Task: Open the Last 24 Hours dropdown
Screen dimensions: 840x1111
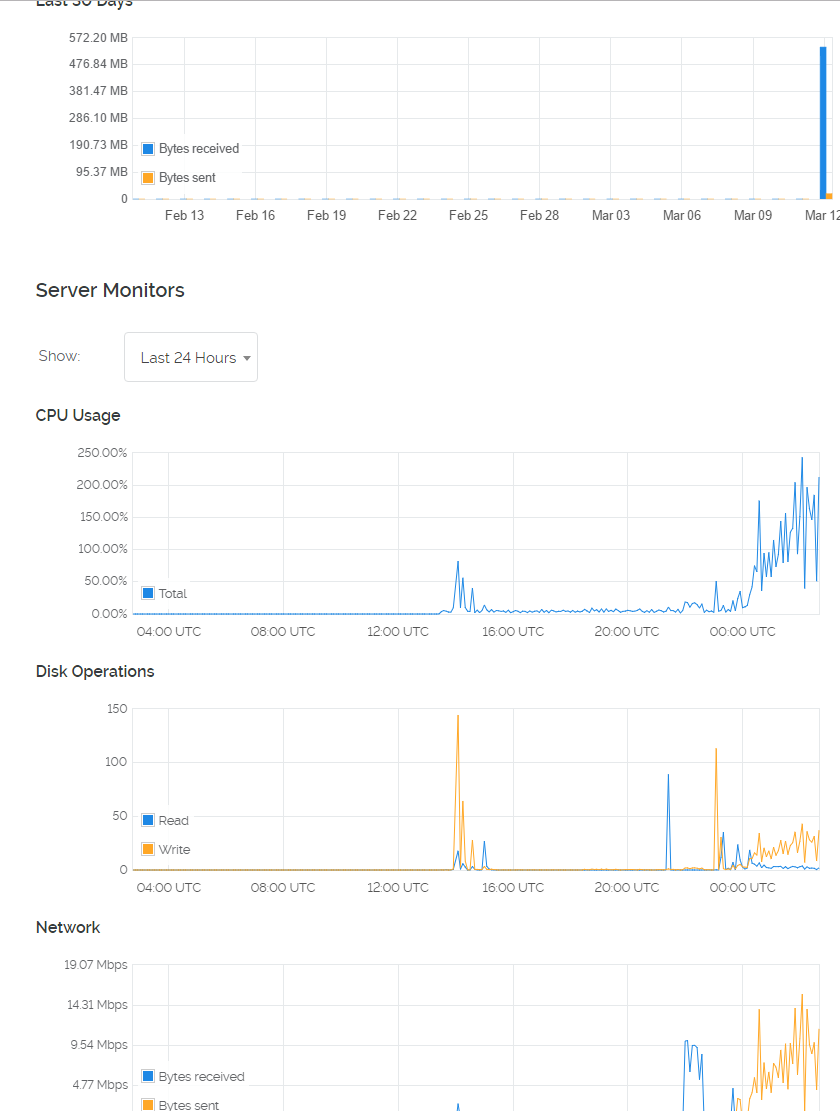Action: coord(191,357)
